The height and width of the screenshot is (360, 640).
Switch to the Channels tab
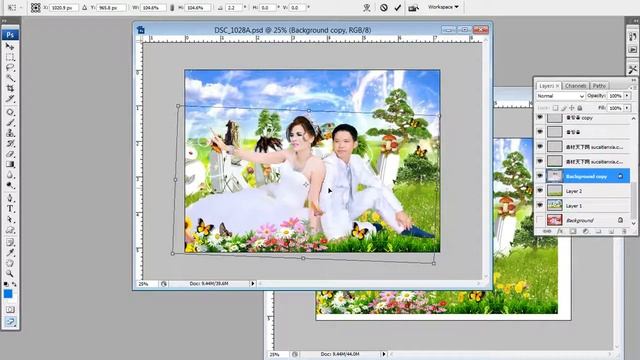tap(576, 86)
